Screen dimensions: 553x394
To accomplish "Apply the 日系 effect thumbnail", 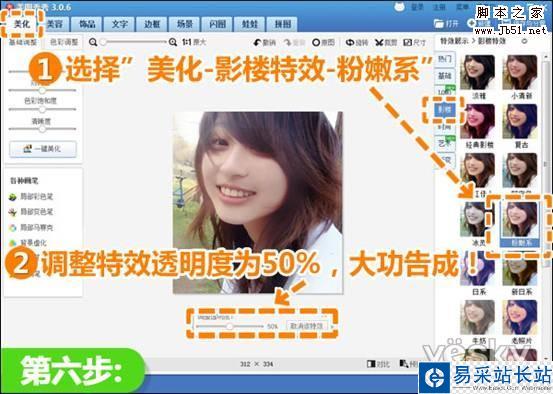I will (478, 269).
